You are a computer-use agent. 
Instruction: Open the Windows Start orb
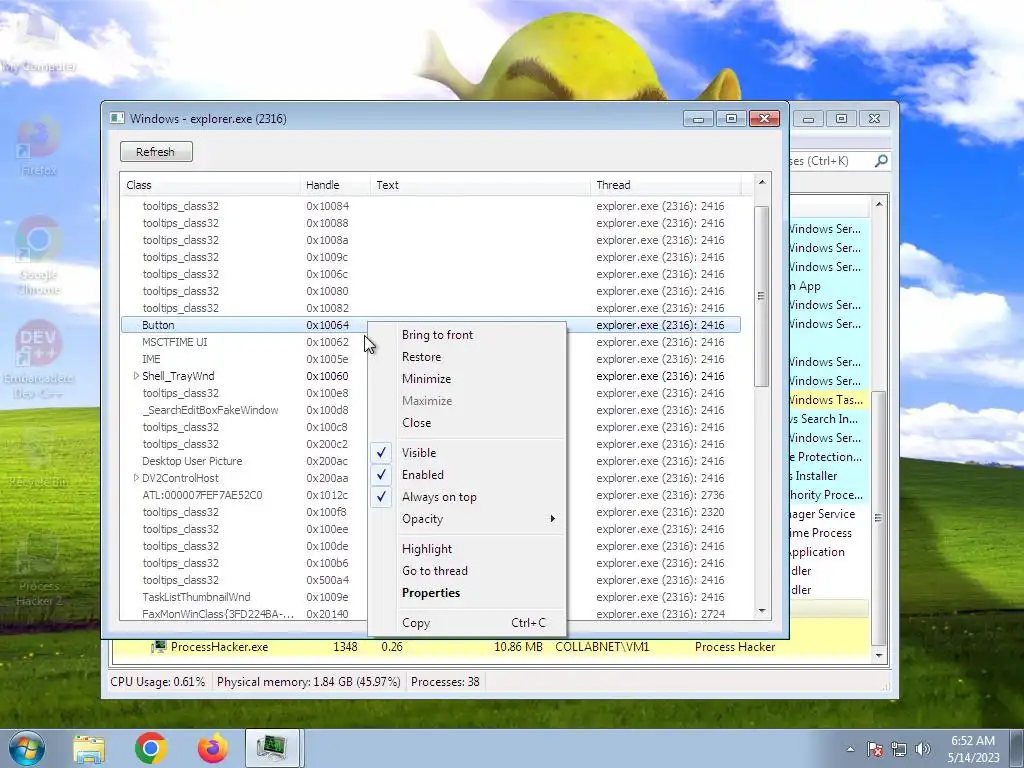coord(27,748)
